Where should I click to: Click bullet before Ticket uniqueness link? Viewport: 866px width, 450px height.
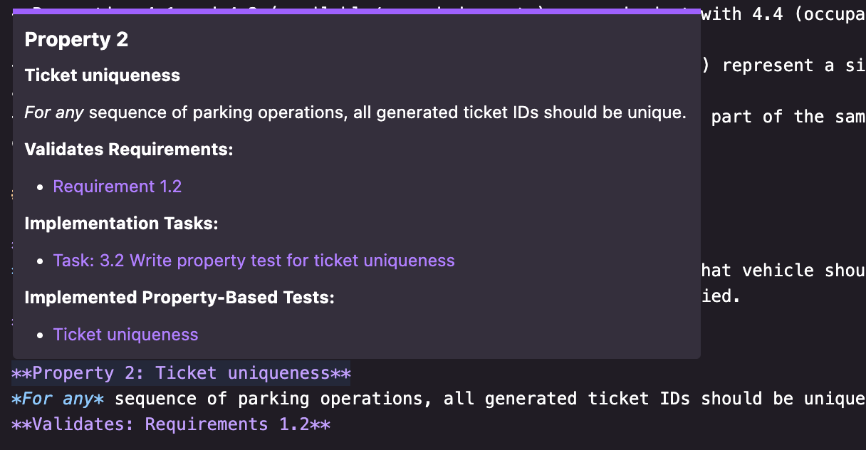point(39,335)
